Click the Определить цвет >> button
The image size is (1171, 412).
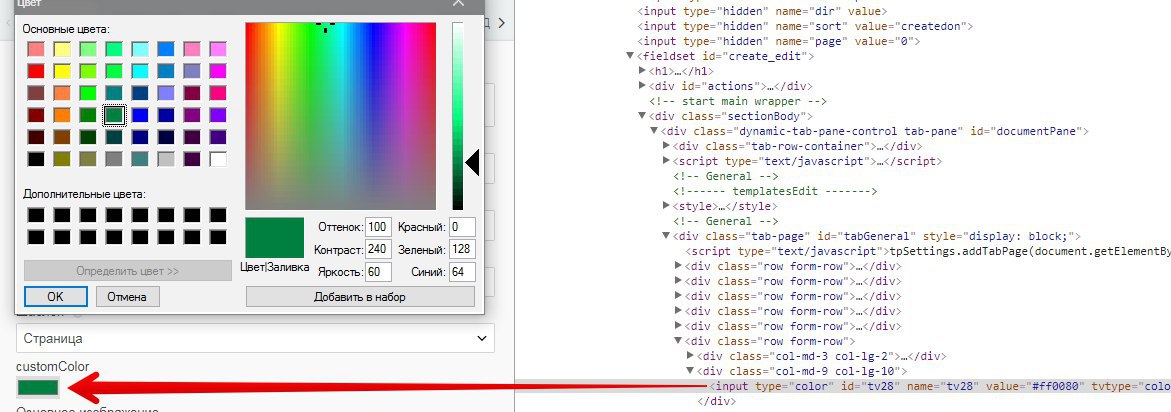128,271
